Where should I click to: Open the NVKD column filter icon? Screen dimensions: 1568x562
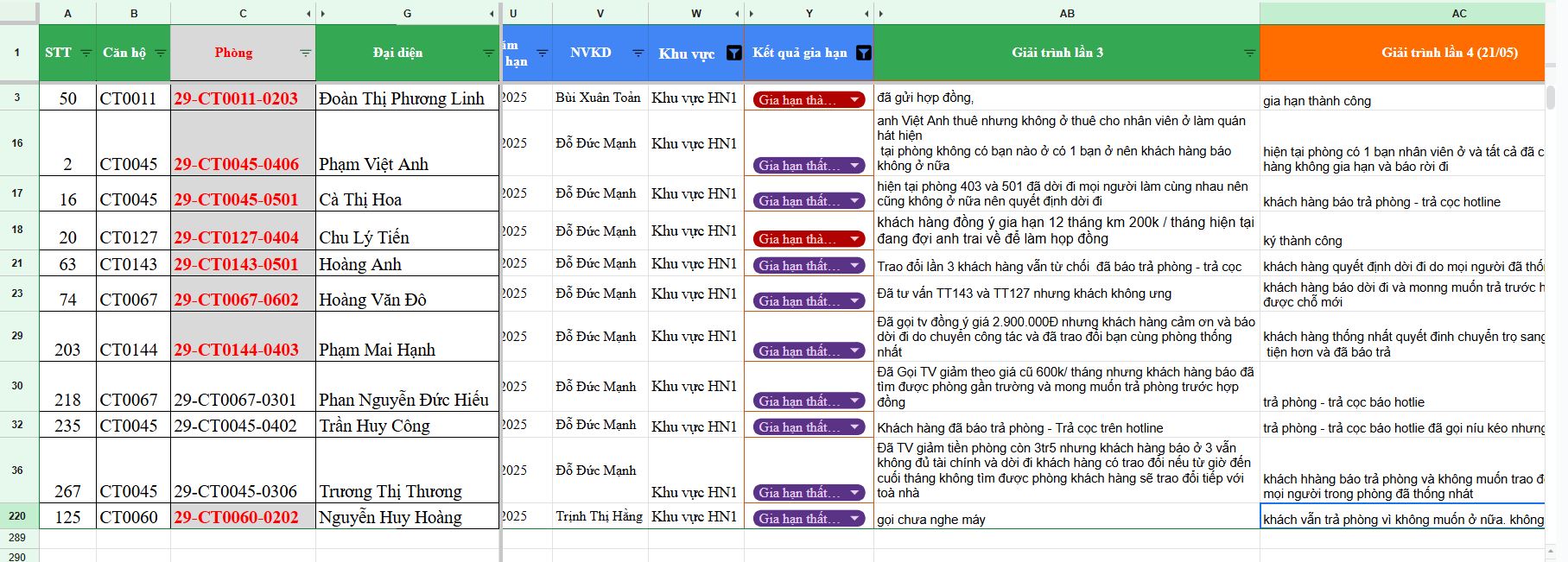(638, 54)
